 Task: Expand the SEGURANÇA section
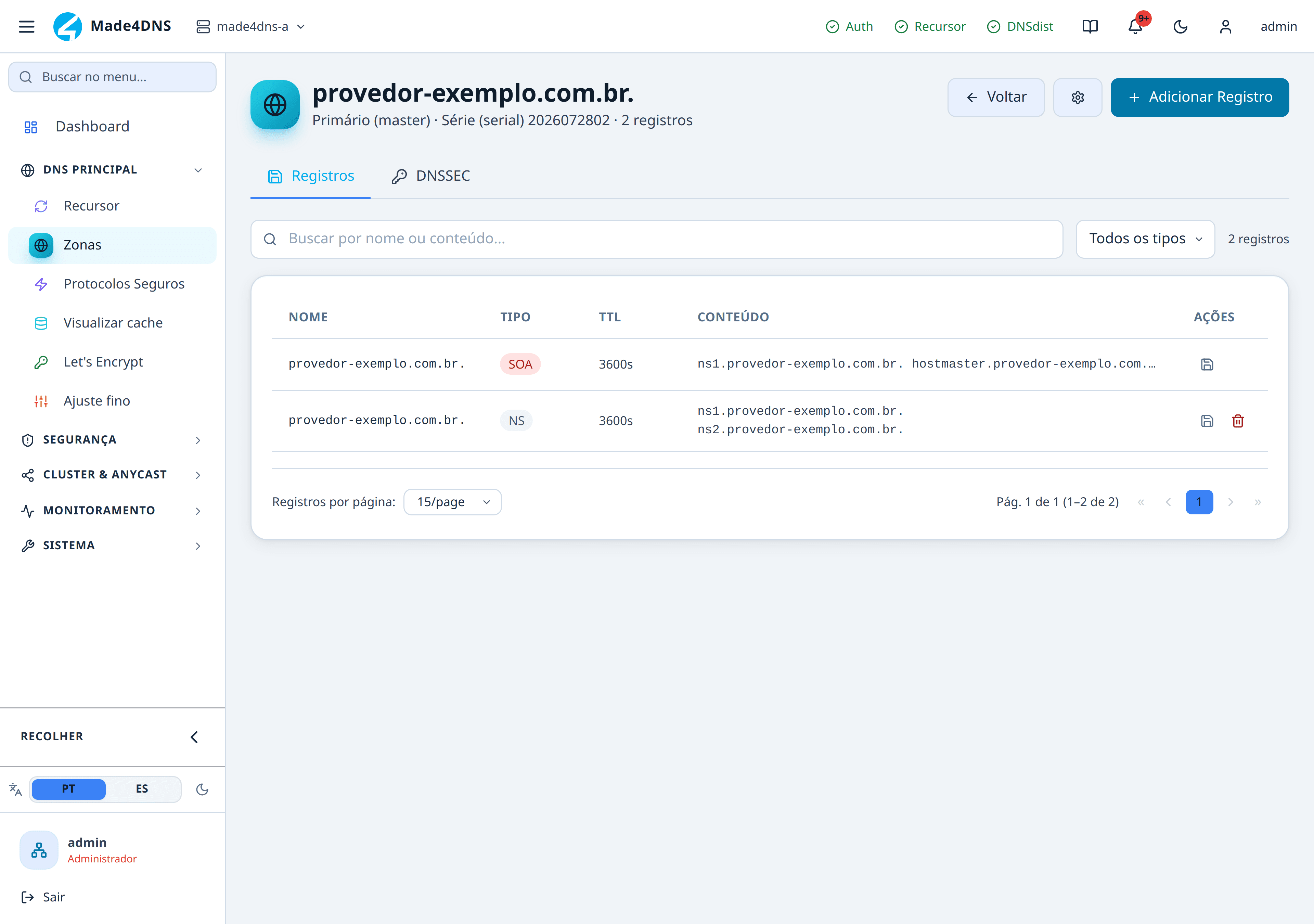(112, 440)
